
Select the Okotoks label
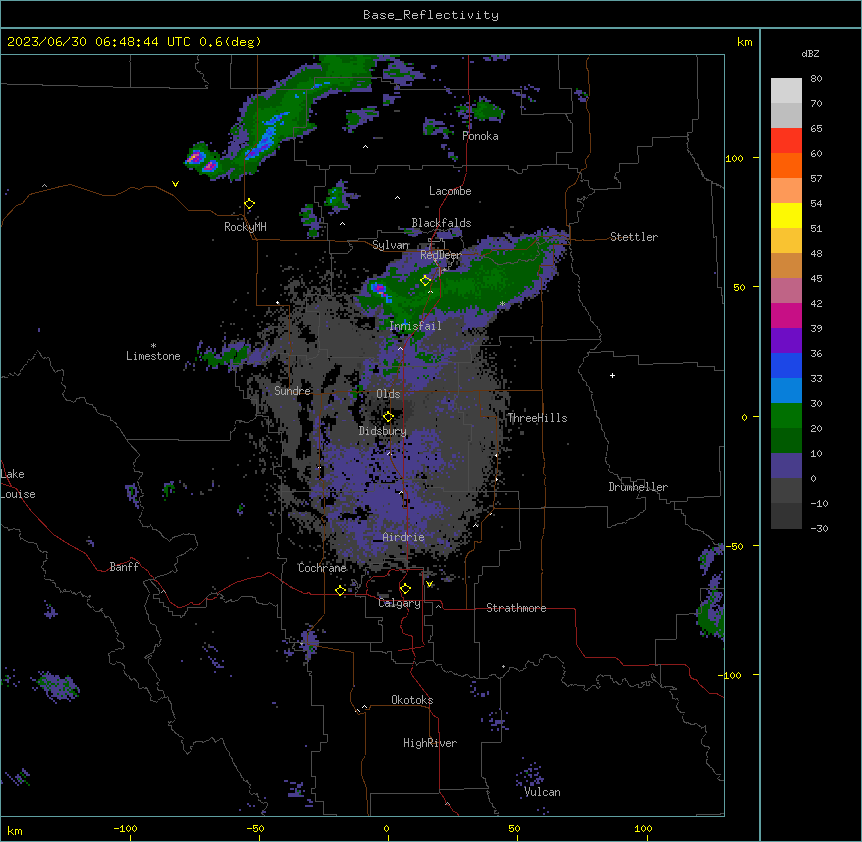412,700
